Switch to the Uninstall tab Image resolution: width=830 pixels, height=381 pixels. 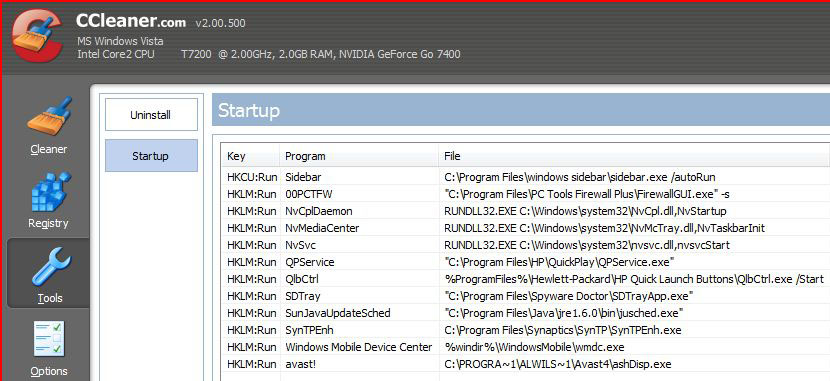click(151, 115)
